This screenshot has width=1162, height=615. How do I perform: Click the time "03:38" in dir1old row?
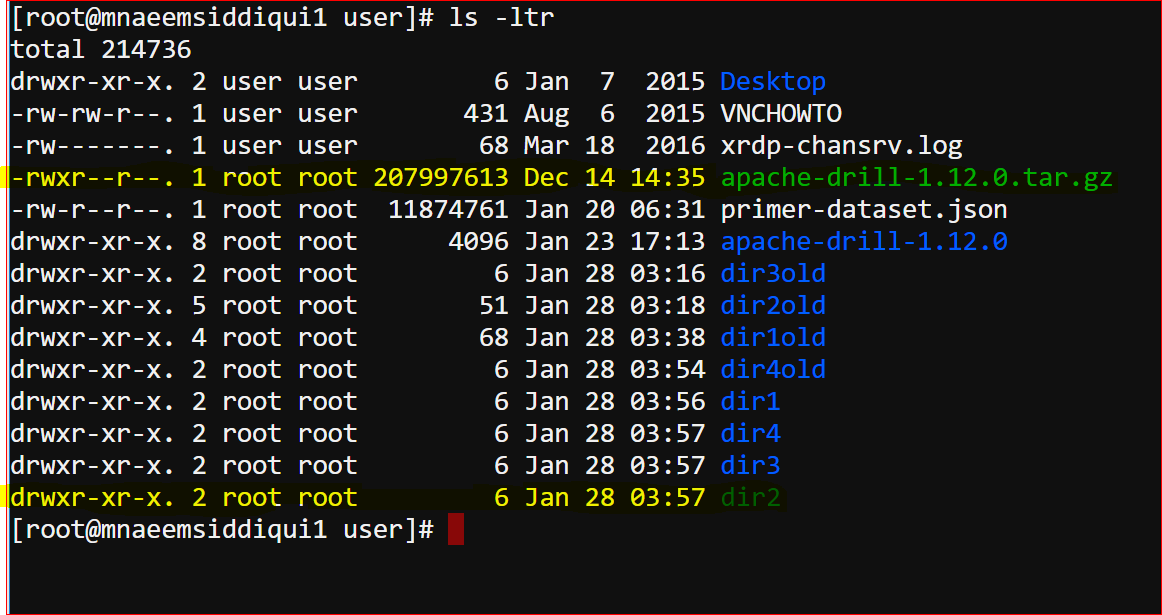[x=668, y=337]
